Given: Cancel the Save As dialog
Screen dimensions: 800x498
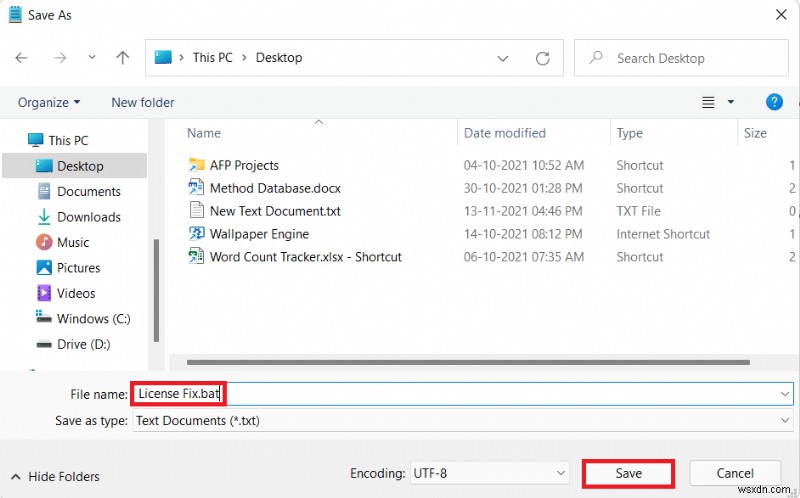Looking at the screenshot, I should (x=735, y=474).
